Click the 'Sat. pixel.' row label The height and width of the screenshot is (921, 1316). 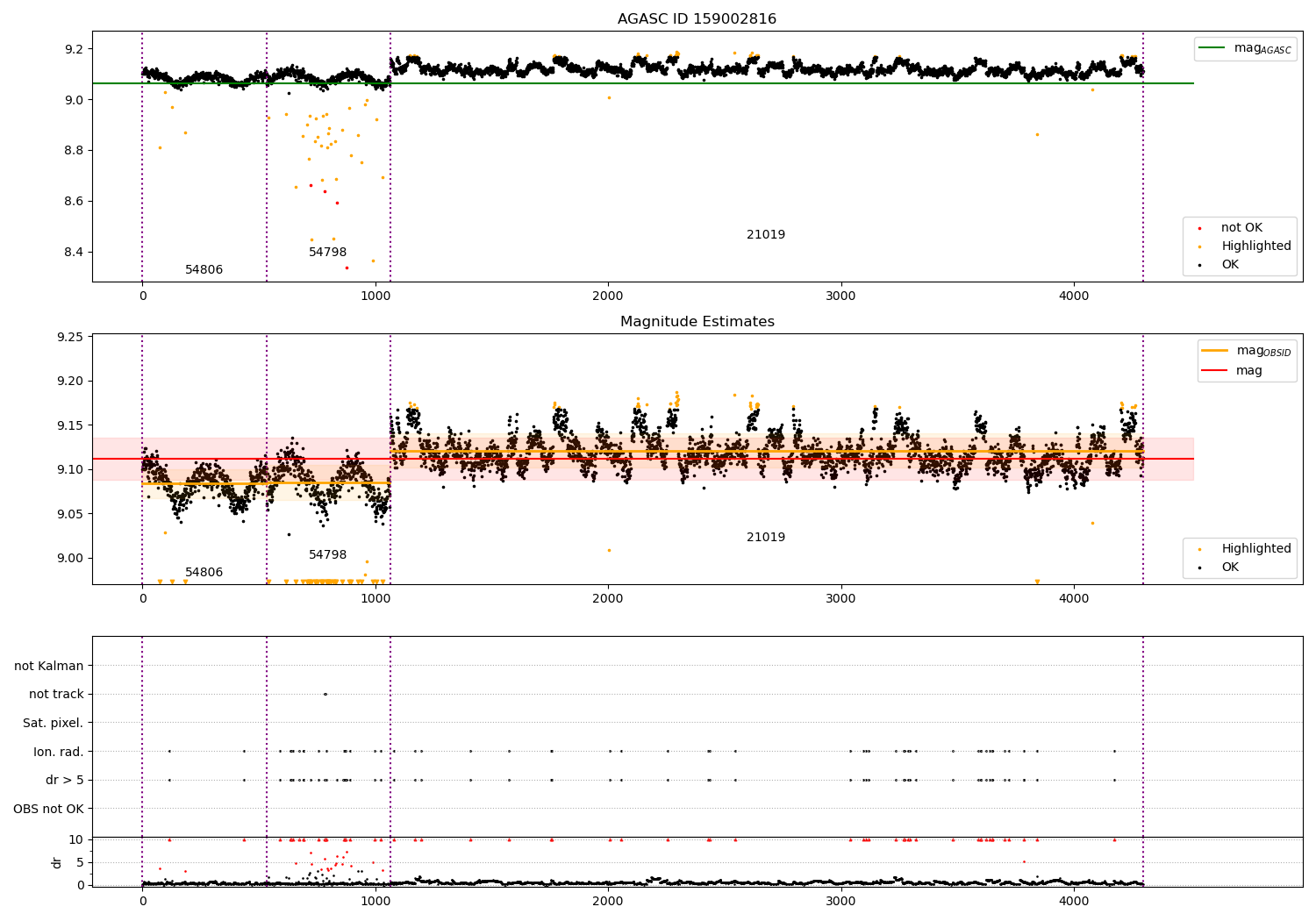click(x=54, y=724)
